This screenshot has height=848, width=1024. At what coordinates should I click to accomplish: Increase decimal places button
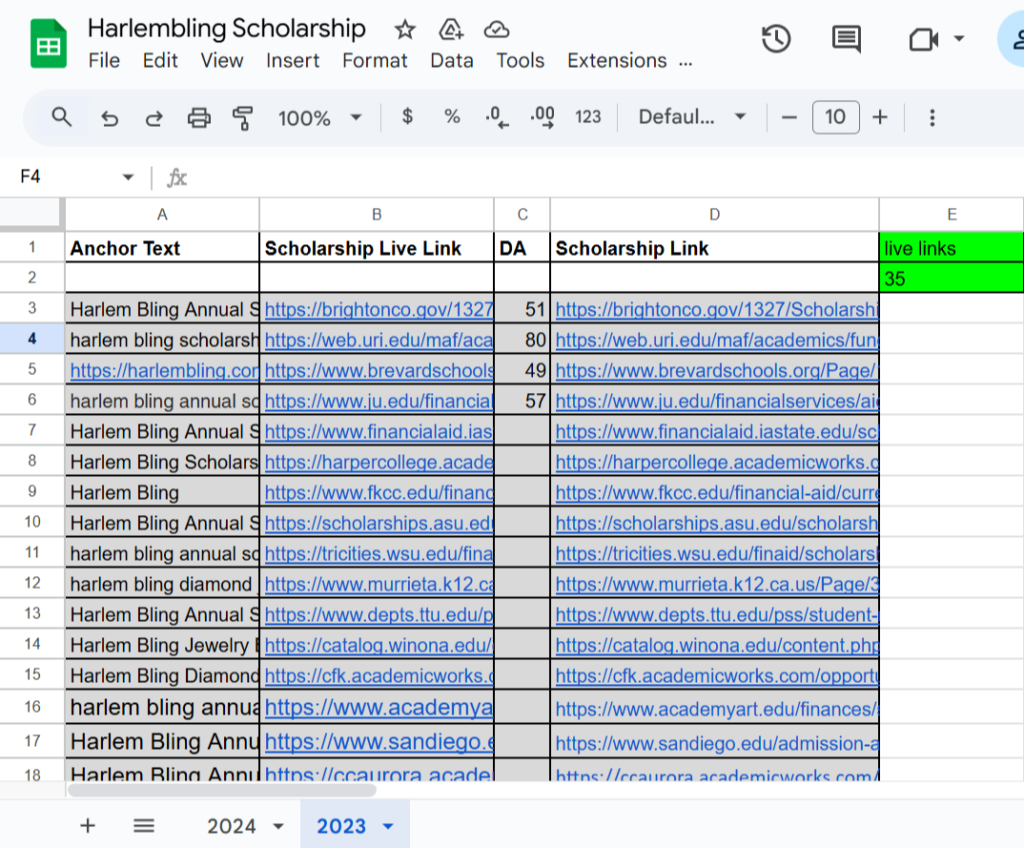(543, 117)
